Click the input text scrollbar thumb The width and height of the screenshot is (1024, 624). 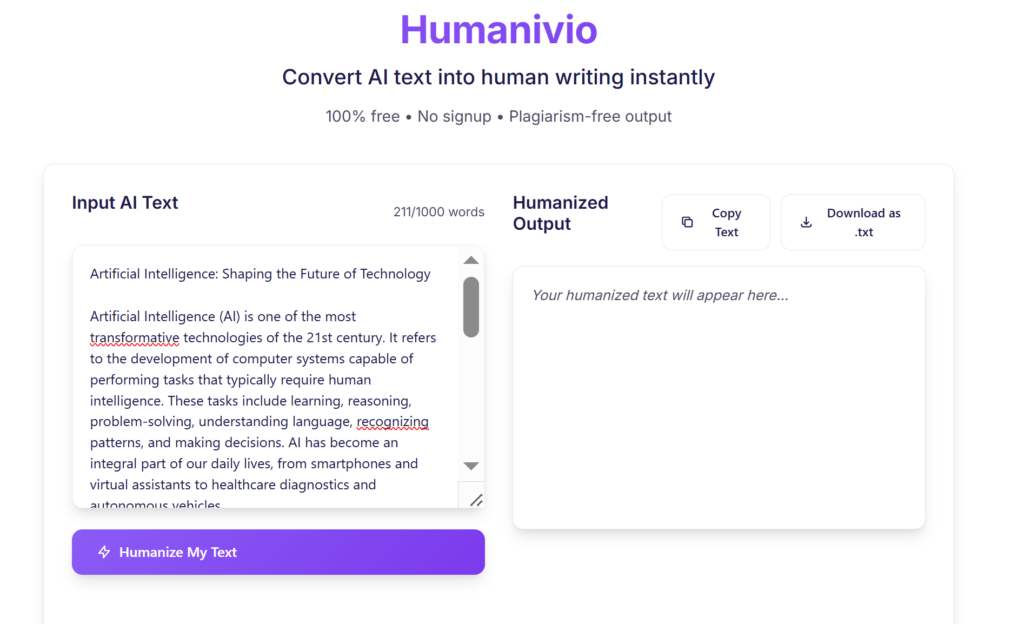[471, 306]
